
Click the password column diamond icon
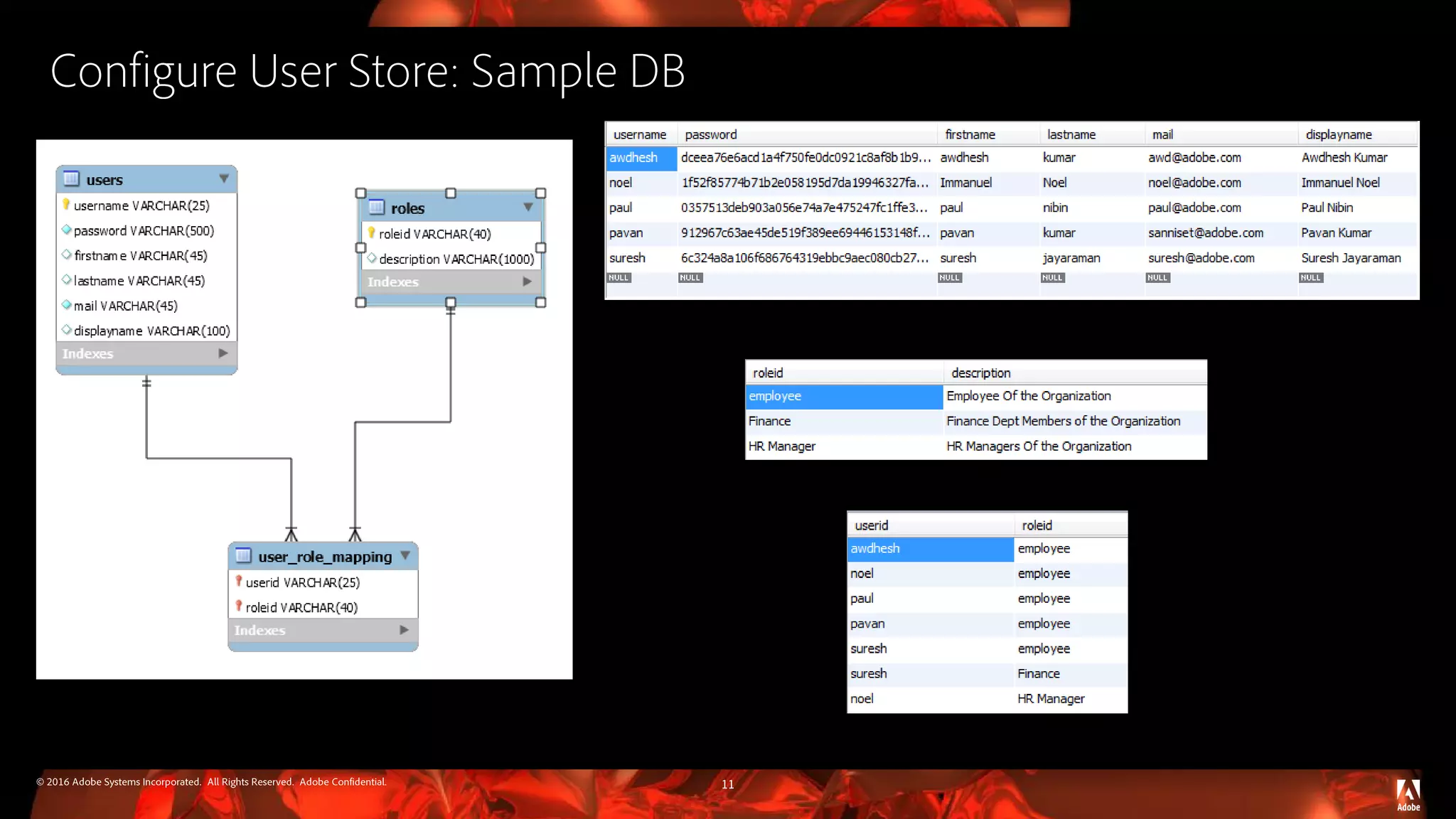pyautogui.click(x=66, y=230)
